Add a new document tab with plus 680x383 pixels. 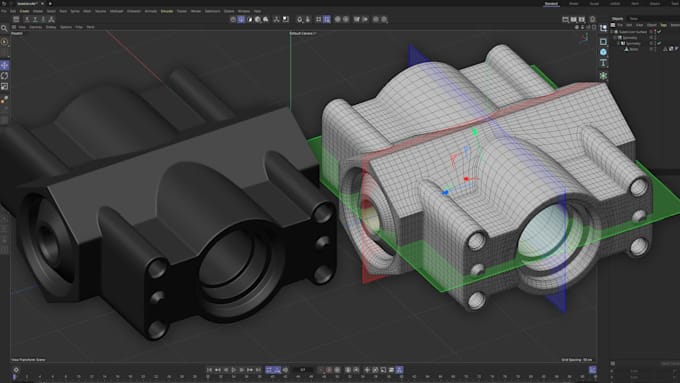coord(50,4)
